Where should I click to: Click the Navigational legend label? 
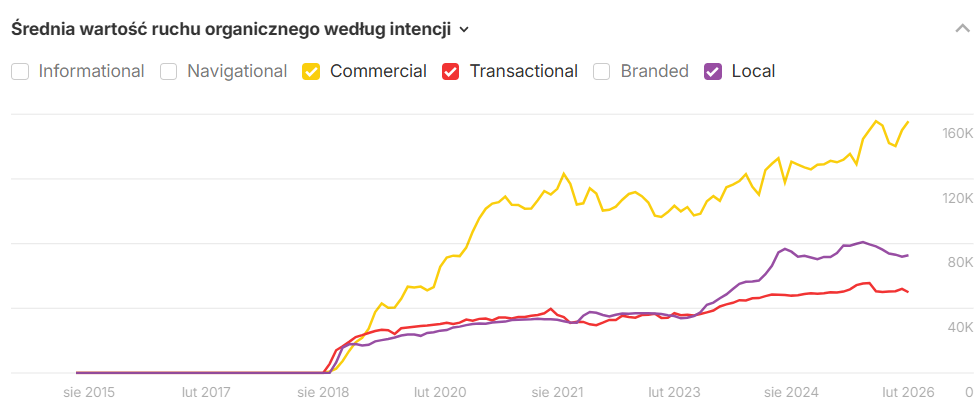click(237, 71)
